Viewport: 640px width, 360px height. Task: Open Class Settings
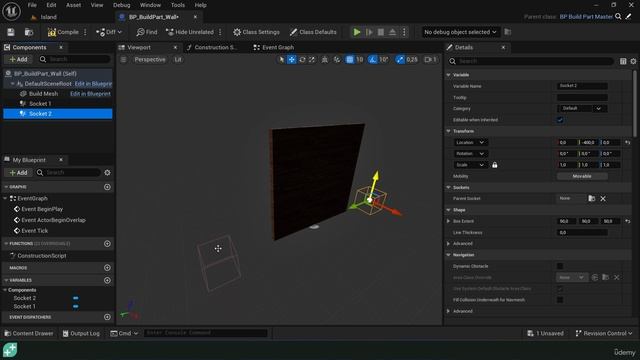click(256, 32)
